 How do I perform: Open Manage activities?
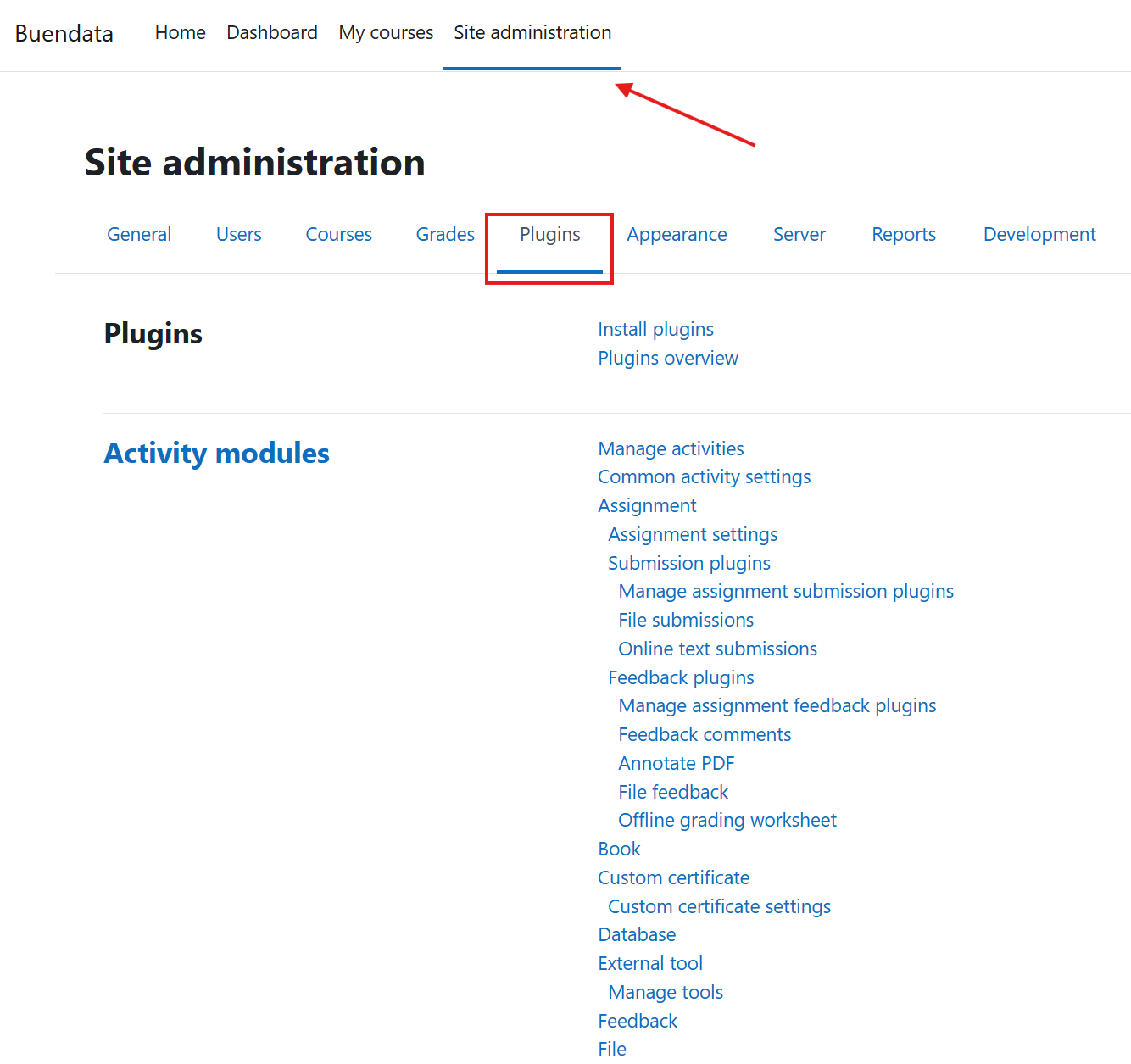[671, 448]
